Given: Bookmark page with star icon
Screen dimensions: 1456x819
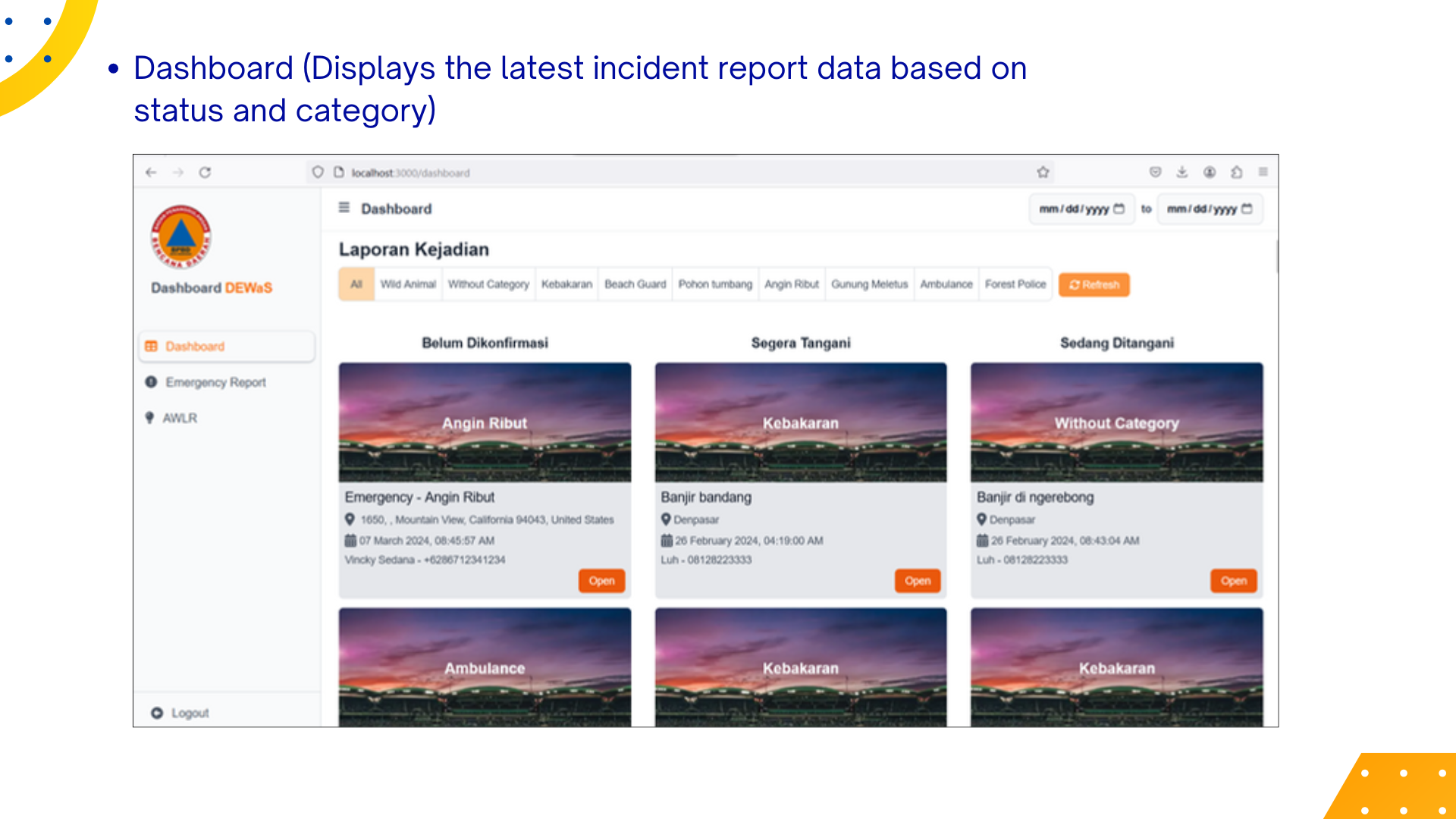Looking at the screenshot, I should (x=1043, y=172).
